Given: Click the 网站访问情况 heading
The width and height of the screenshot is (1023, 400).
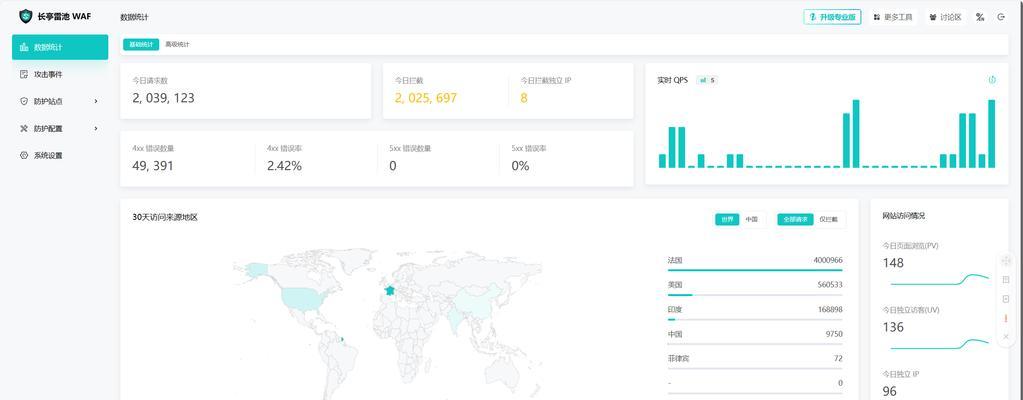Looking at the screenshot, I should [x=904, y=215].
